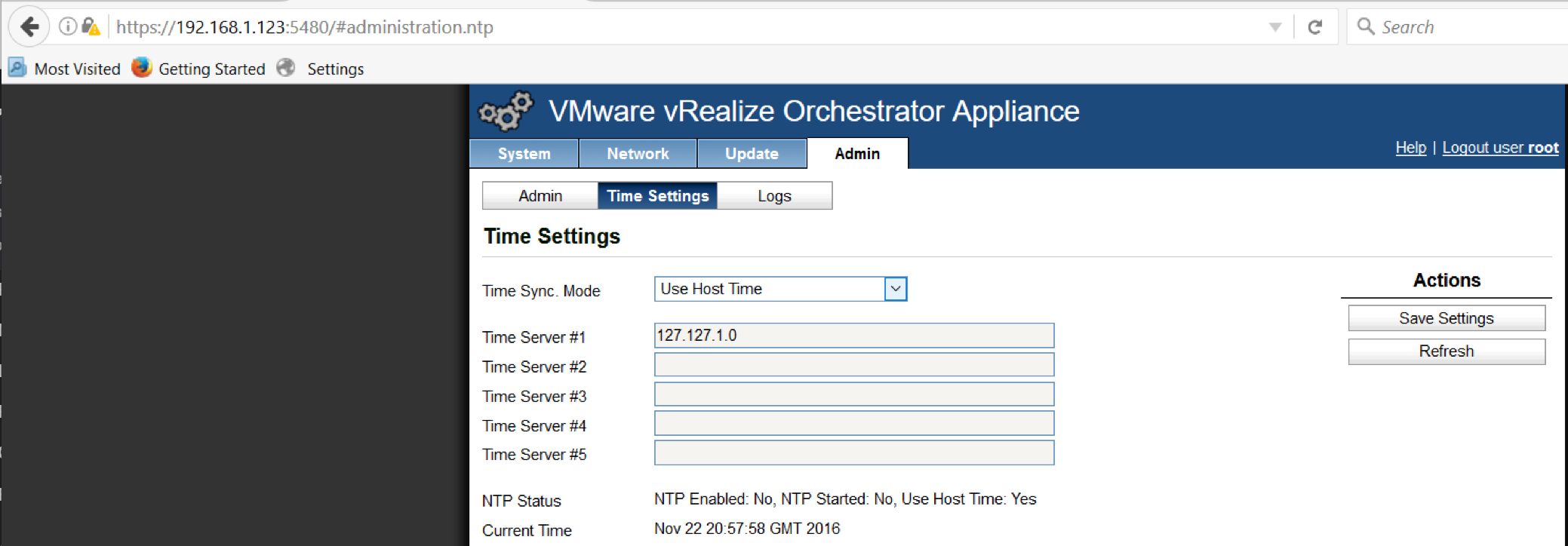Open Getting Started Firefox bookmark
Screen dimensions: 1568x546
(198, 69)
